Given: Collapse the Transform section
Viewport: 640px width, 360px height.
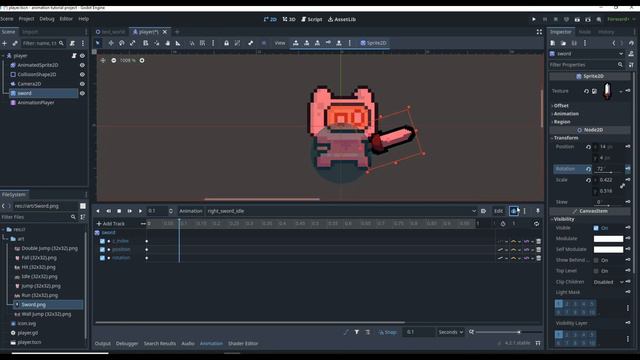Looking at the screenshot, I should coord(566,138).
